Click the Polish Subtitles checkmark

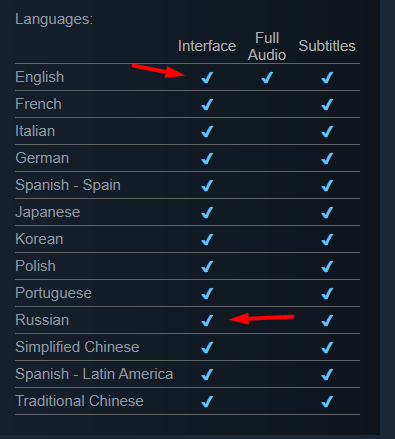pos(327,267)
